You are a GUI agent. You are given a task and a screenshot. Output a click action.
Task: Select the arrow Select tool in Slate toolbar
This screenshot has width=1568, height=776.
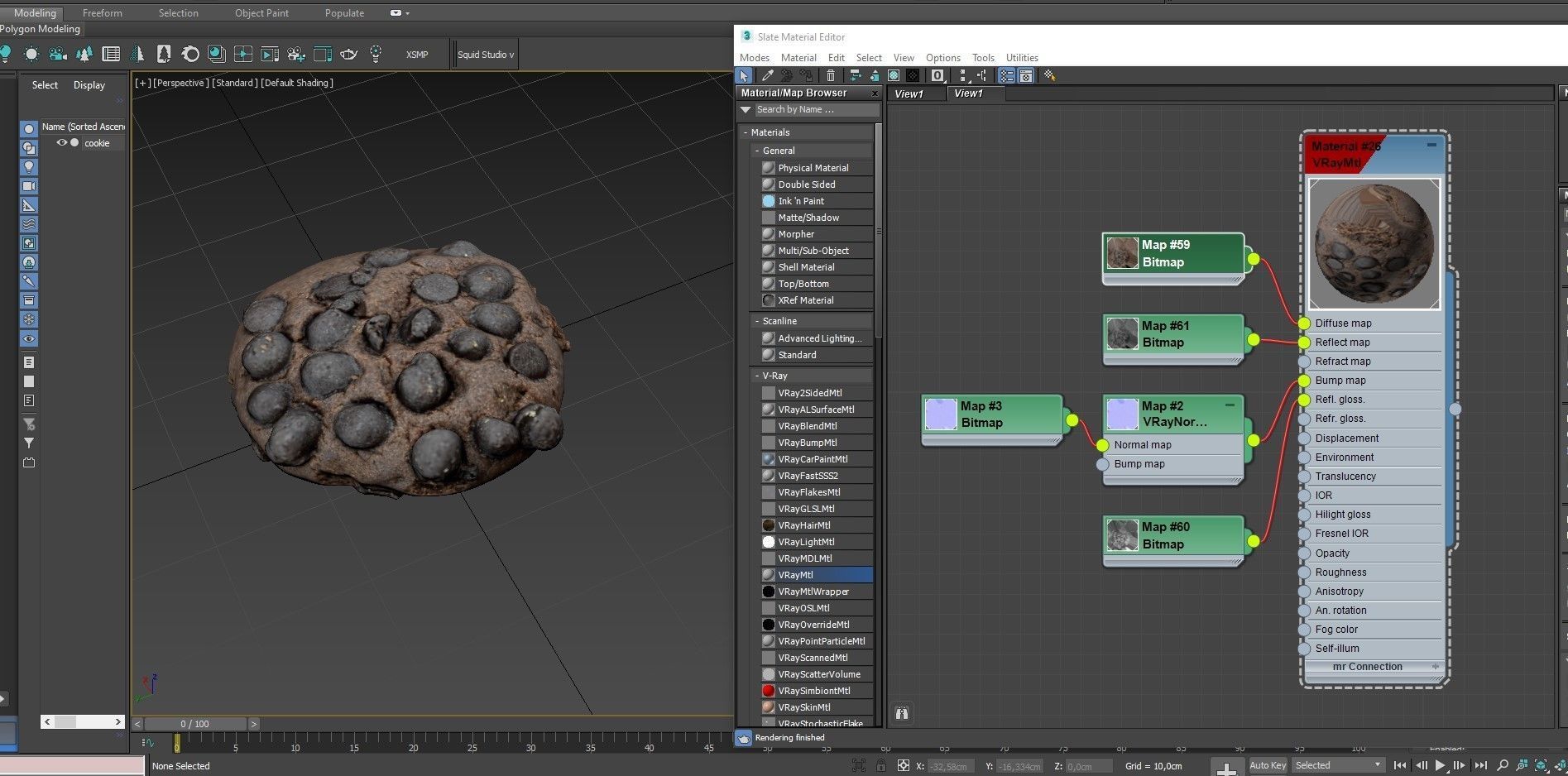(x=744, y=75)
